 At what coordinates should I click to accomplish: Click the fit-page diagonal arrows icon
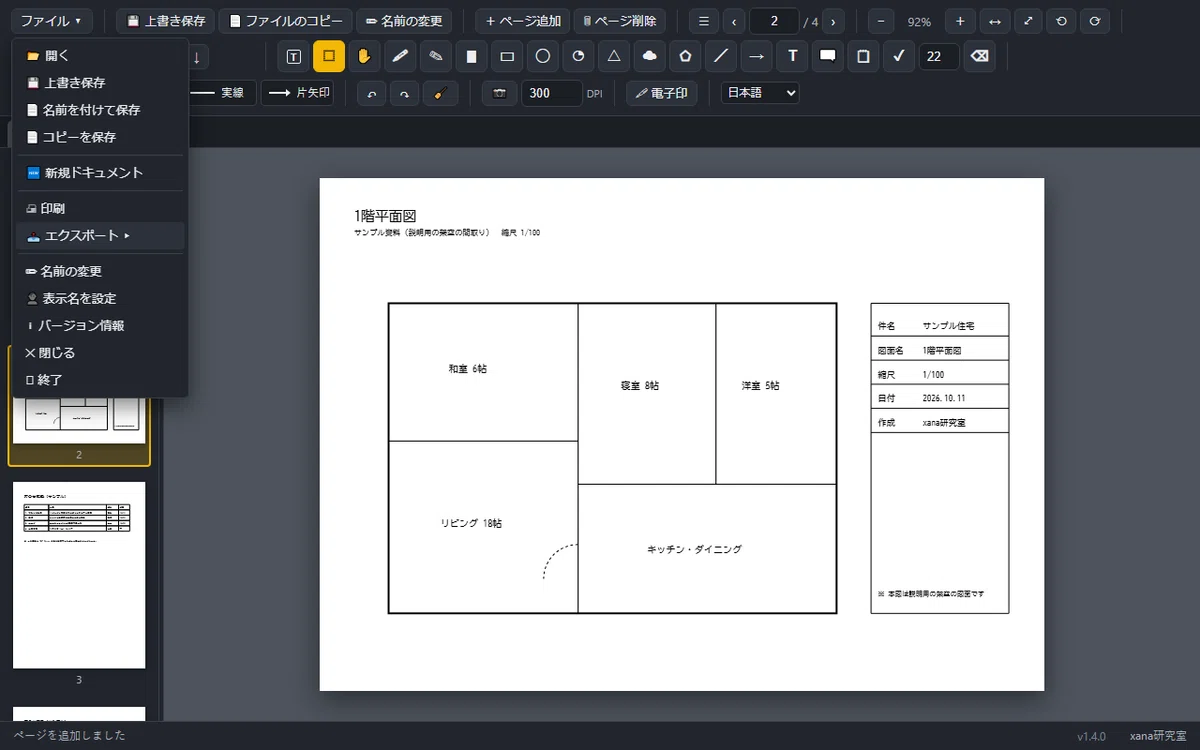[1028, 21]
